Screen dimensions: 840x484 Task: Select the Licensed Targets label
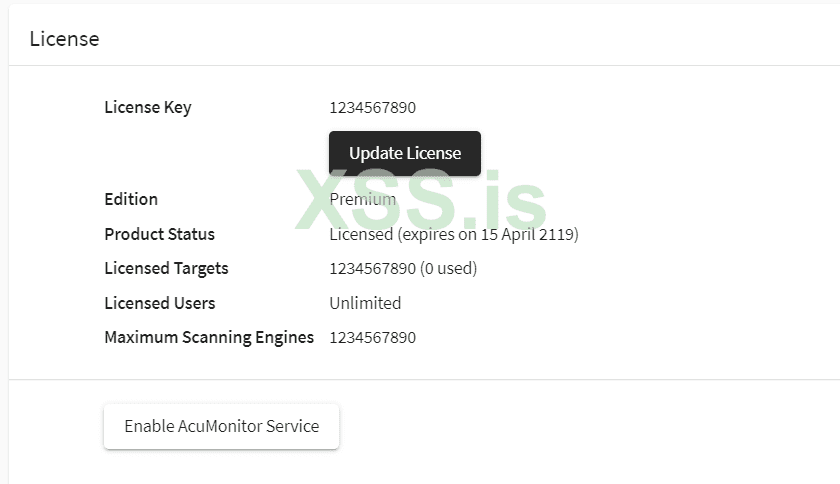166,268
